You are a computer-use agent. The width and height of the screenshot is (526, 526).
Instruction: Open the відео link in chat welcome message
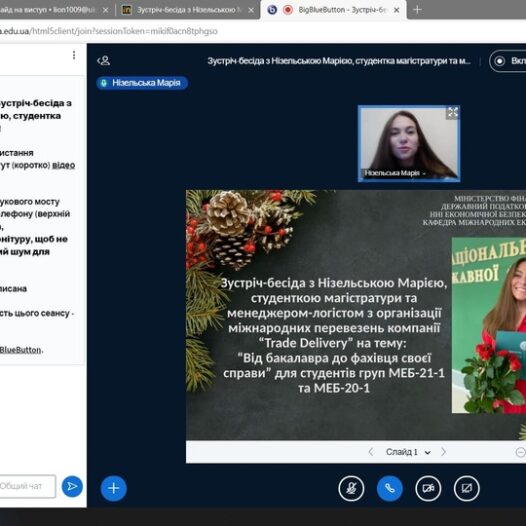click(x=63, y=165)
